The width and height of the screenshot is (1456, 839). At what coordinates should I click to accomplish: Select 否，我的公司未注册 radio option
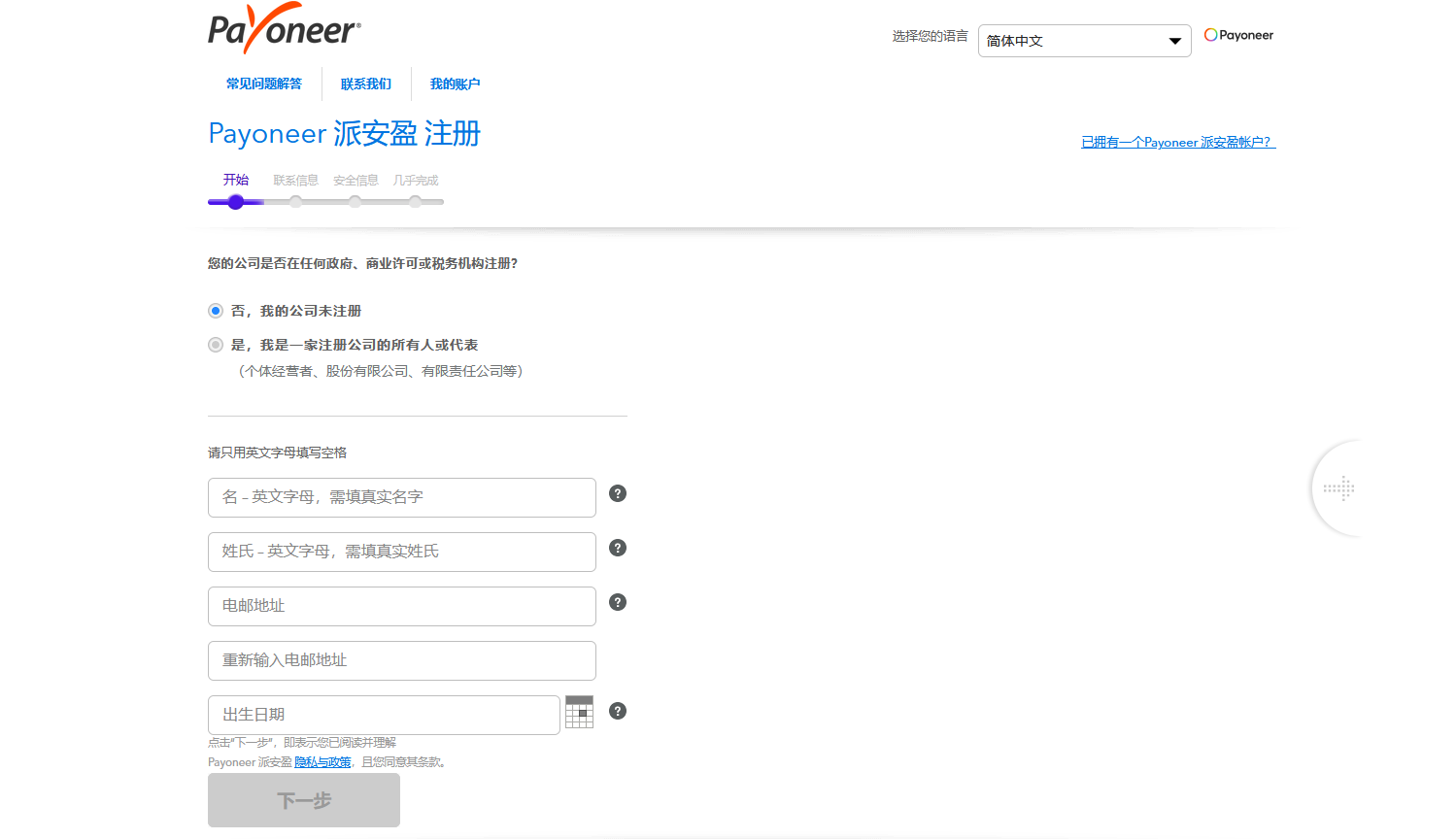click(216, 311)
